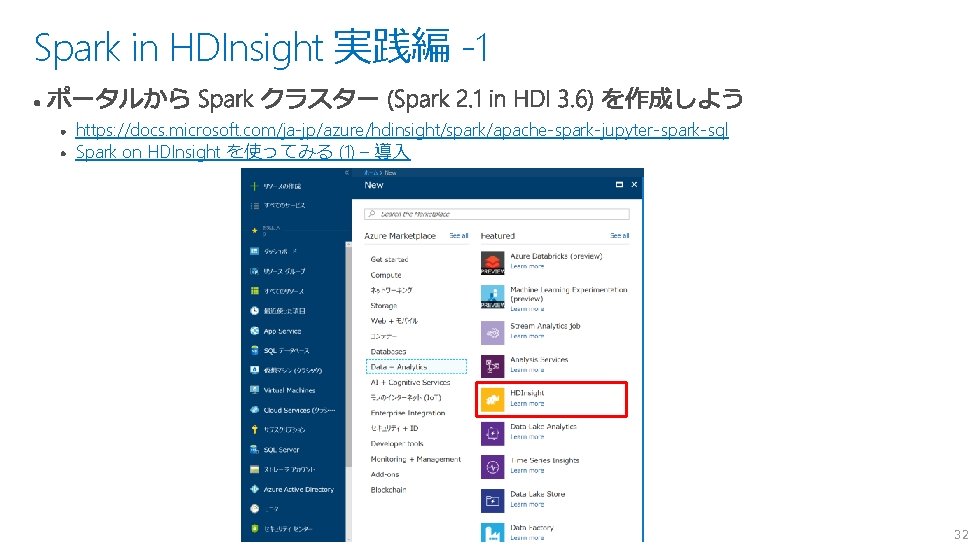This screenshot has width=979, height=551.
Task: Select the 'Developer tools' category
Action: (397, 444)
